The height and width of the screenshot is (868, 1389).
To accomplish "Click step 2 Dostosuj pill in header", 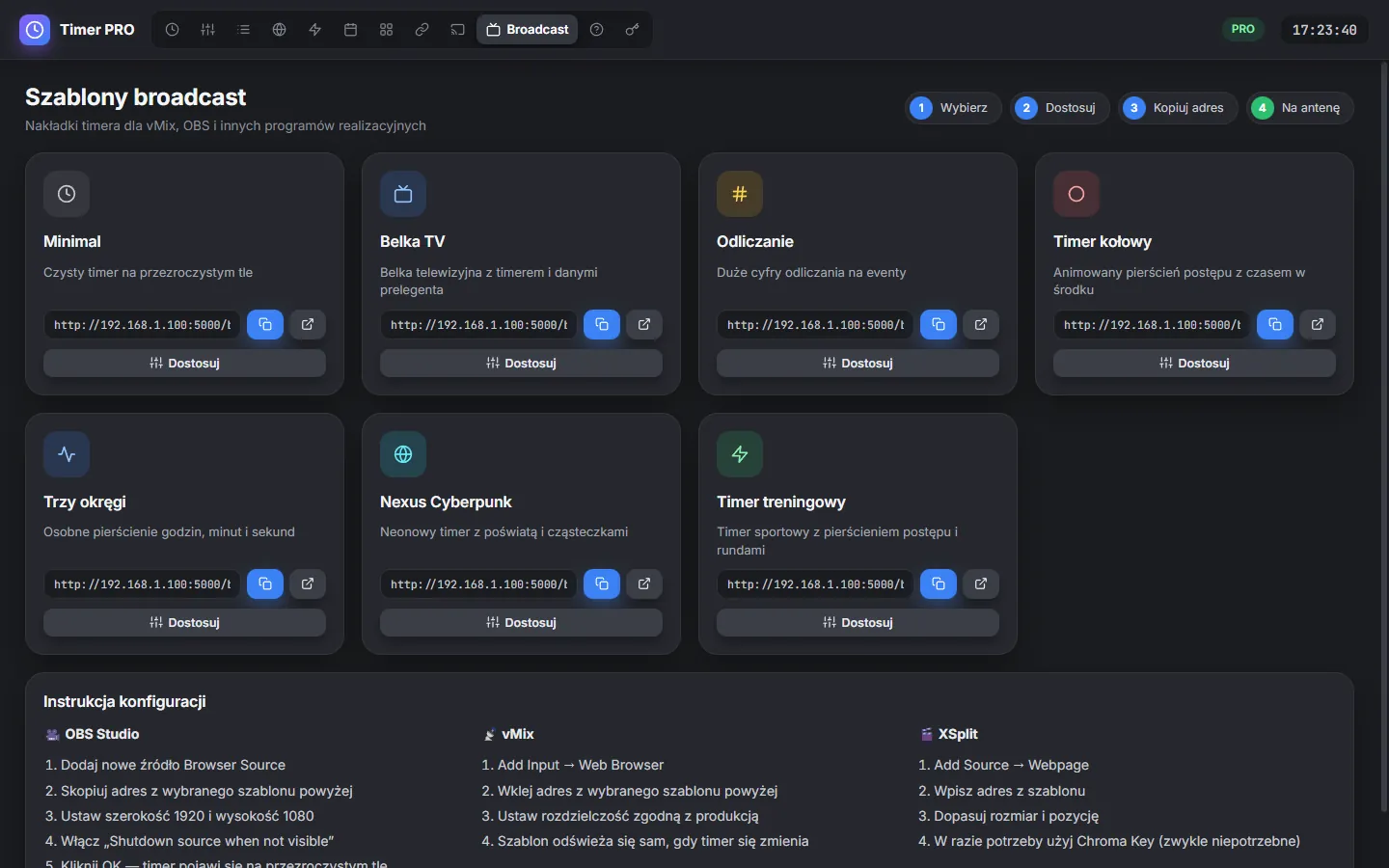I will 1060,108.
